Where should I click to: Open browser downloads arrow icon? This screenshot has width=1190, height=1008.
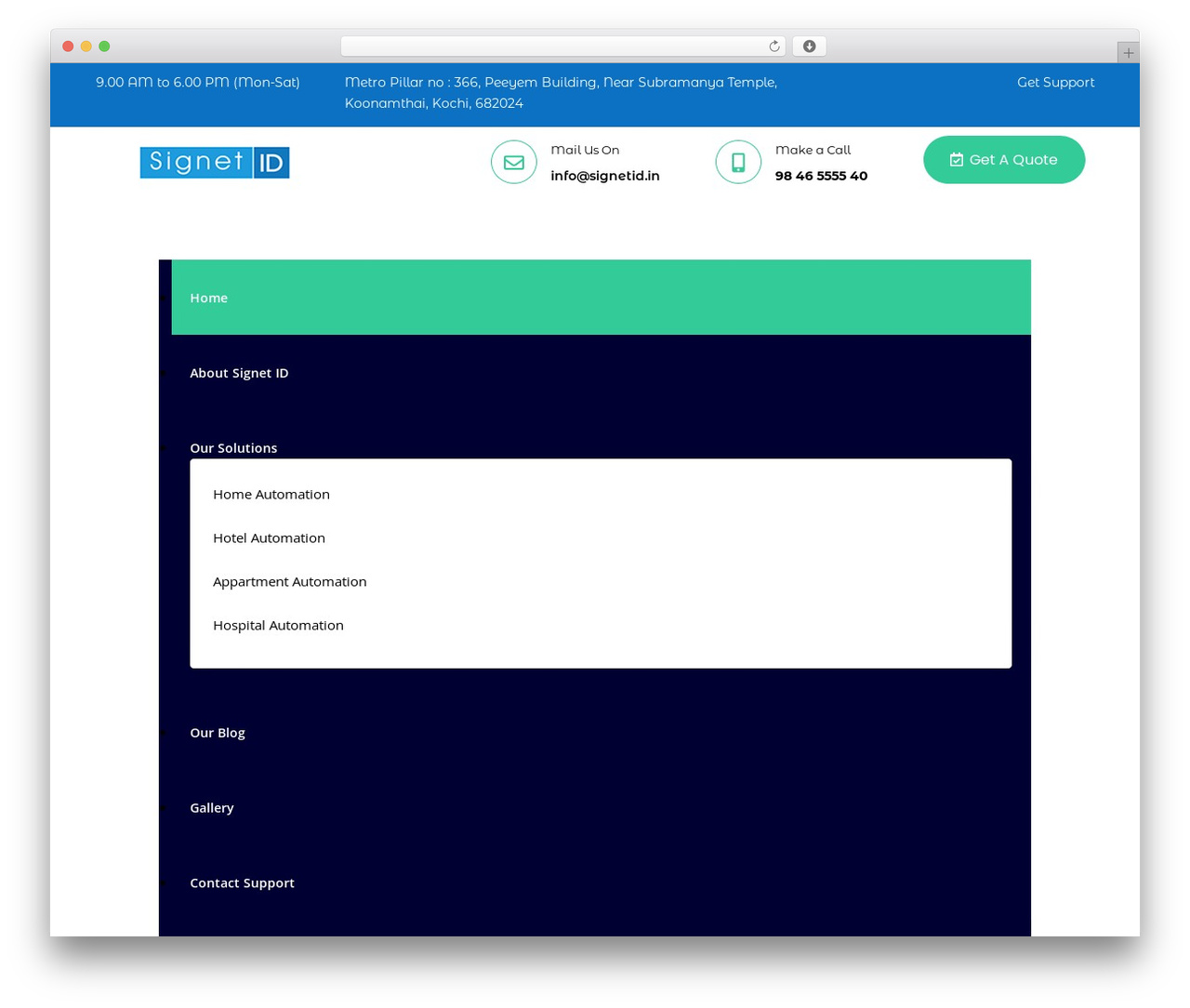(810, 46)
